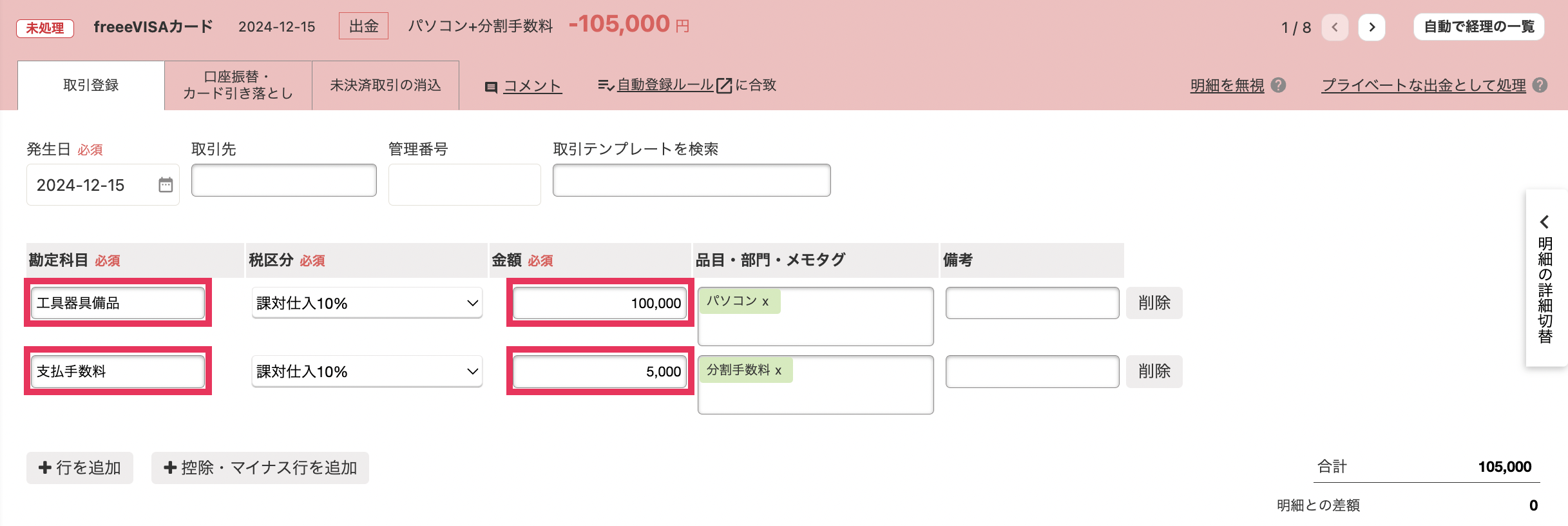Click the 行を追加 button
The height and width of the screenshot is (526, 1568).
pos(80,467)
